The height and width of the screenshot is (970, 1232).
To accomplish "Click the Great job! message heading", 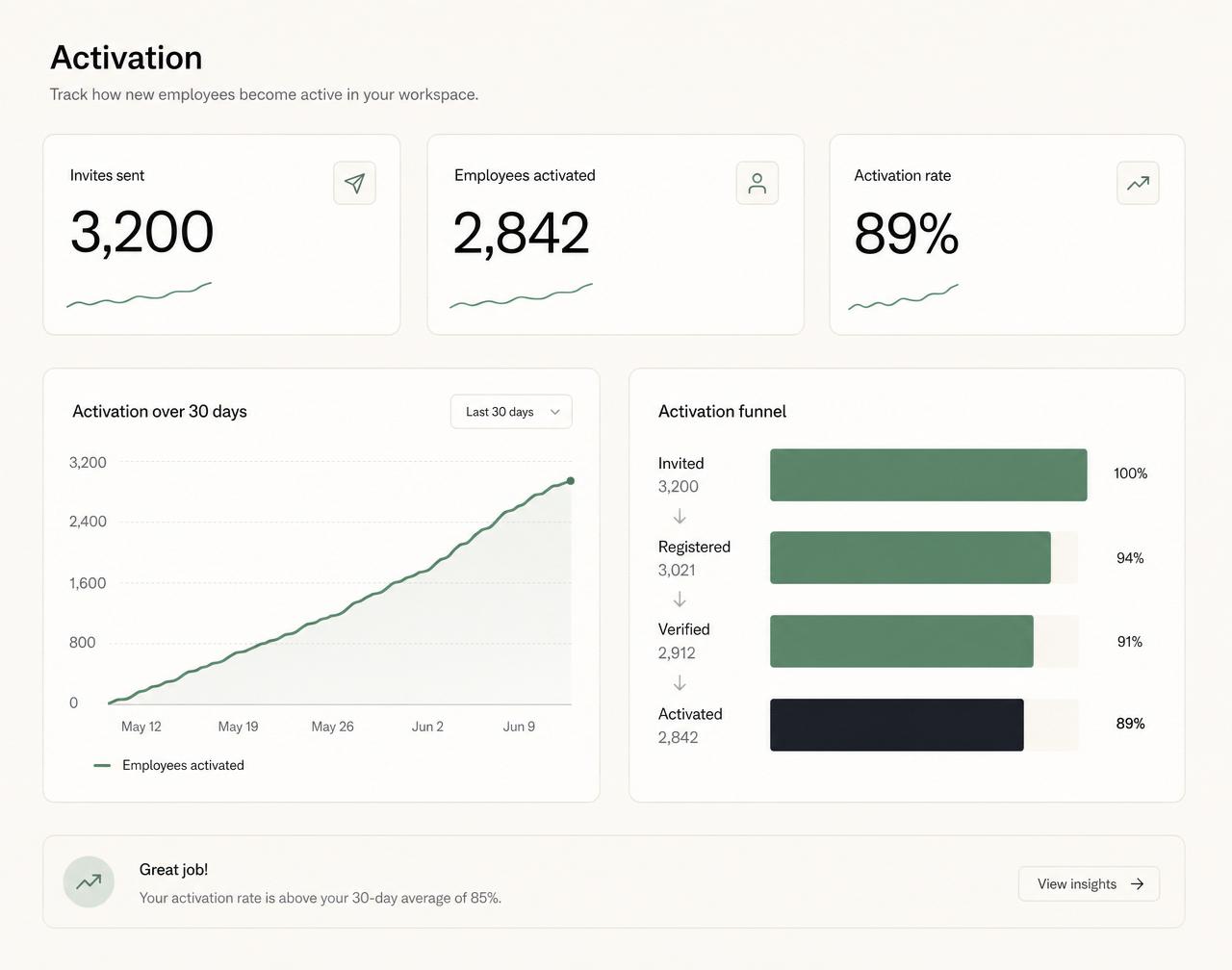I will coord(173,870).
